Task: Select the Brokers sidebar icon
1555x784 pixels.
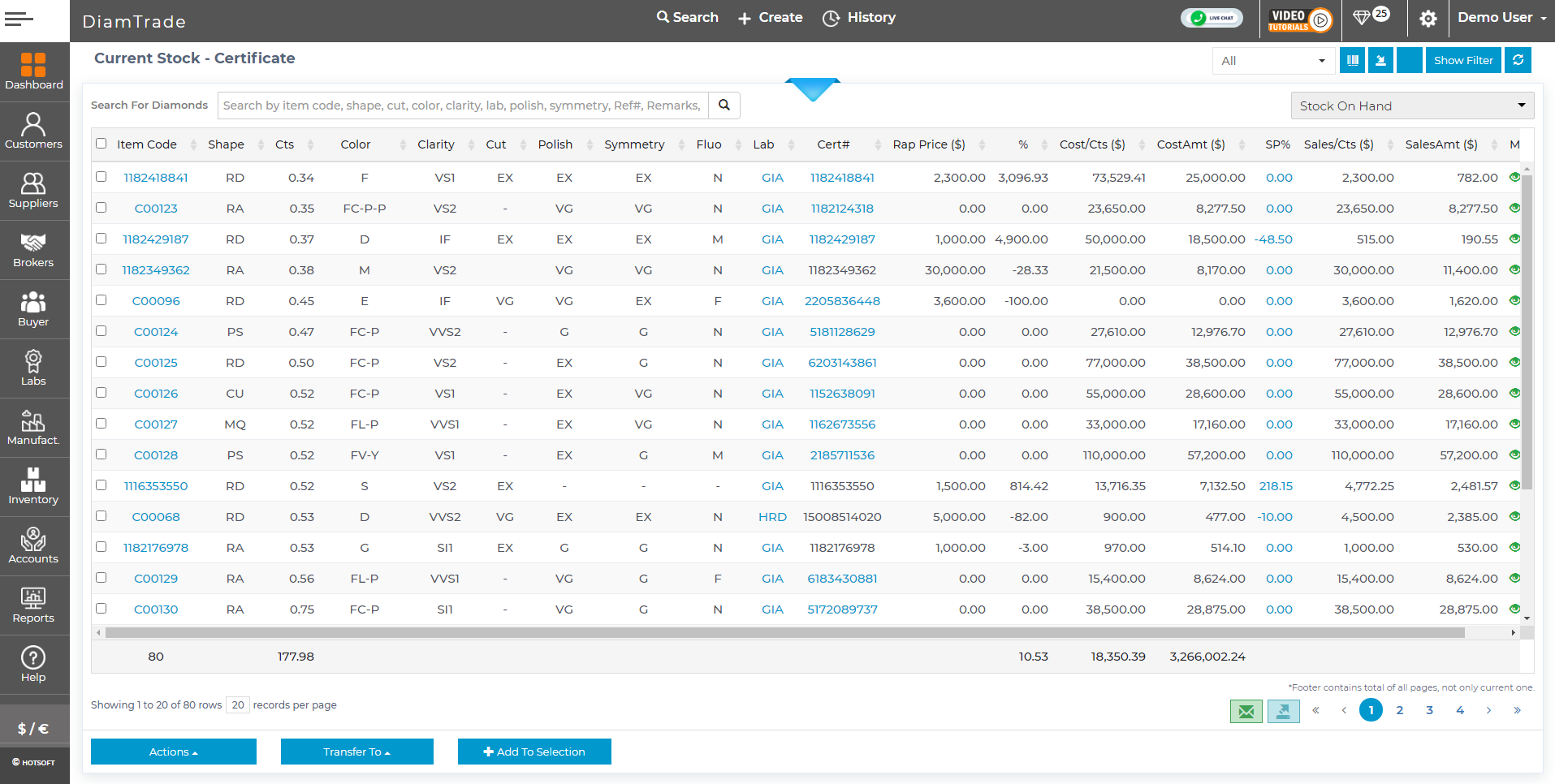Action: click(33, 250)
